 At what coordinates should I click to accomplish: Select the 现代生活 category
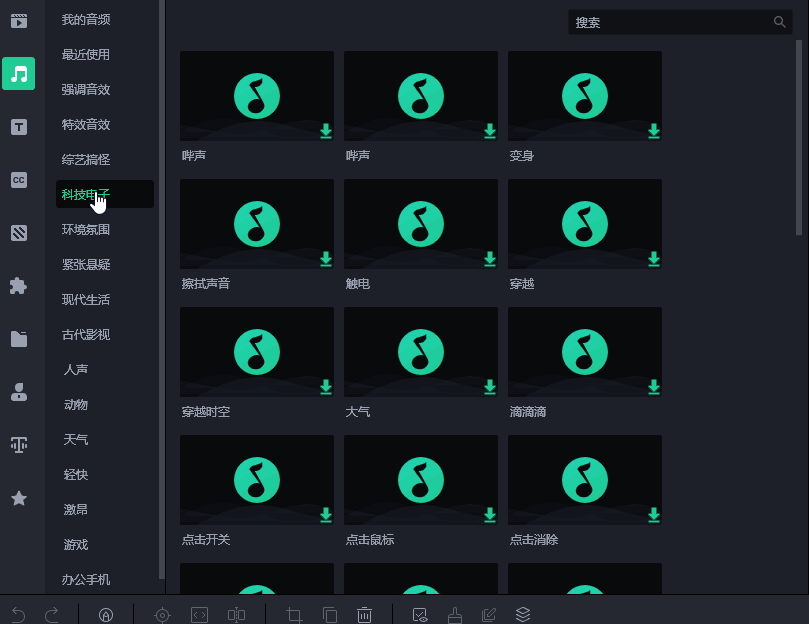coord(86,300)
